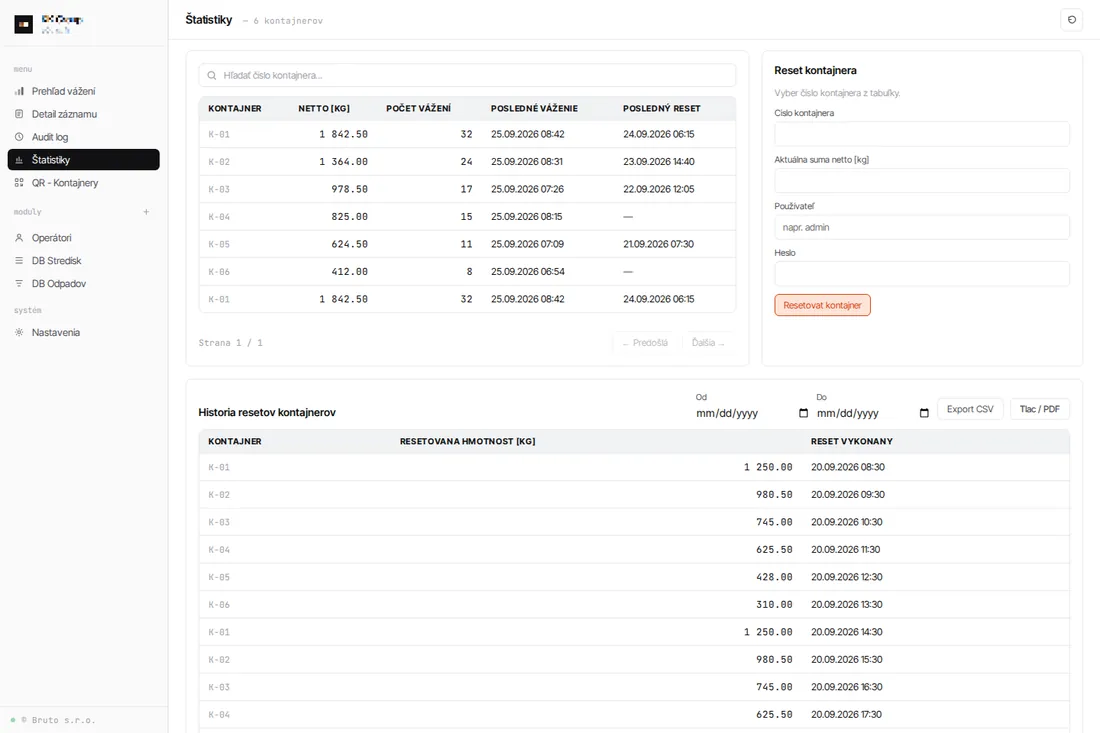Click the plus icon next to moduly

coord(146,212)
